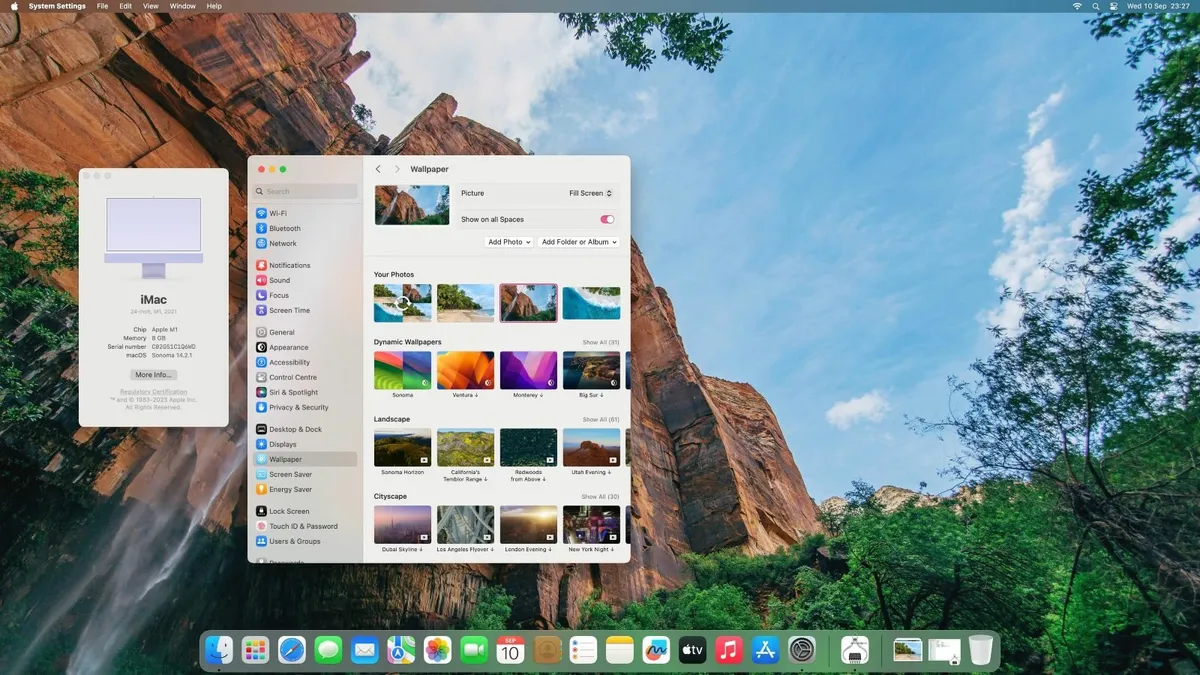This screenshot has height=675, width=1200.
Task: Go forward in System Settings
Action: 397,170
